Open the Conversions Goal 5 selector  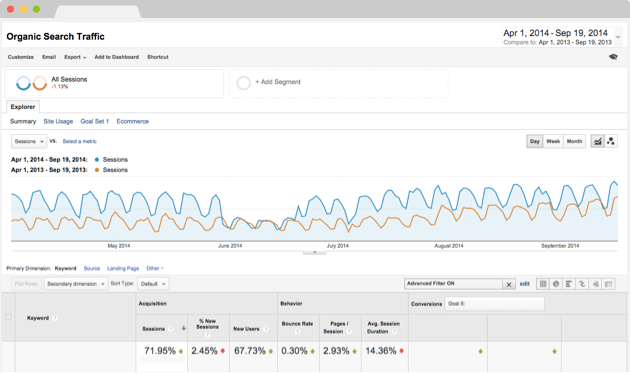point(495,304)
